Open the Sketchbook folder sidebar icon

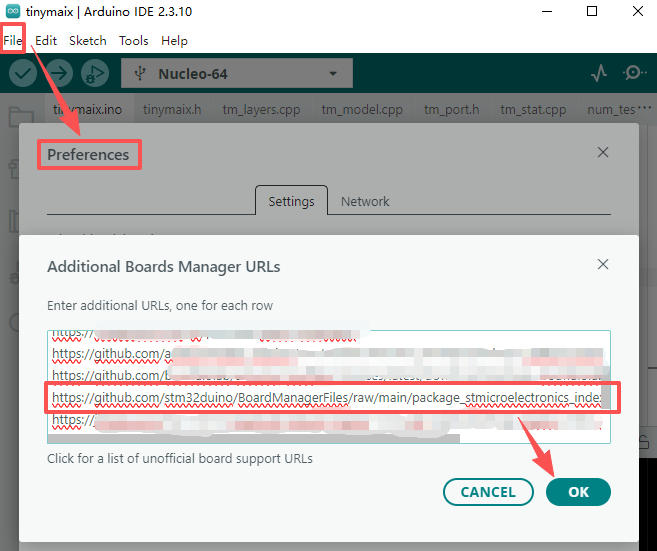(21, 116)
